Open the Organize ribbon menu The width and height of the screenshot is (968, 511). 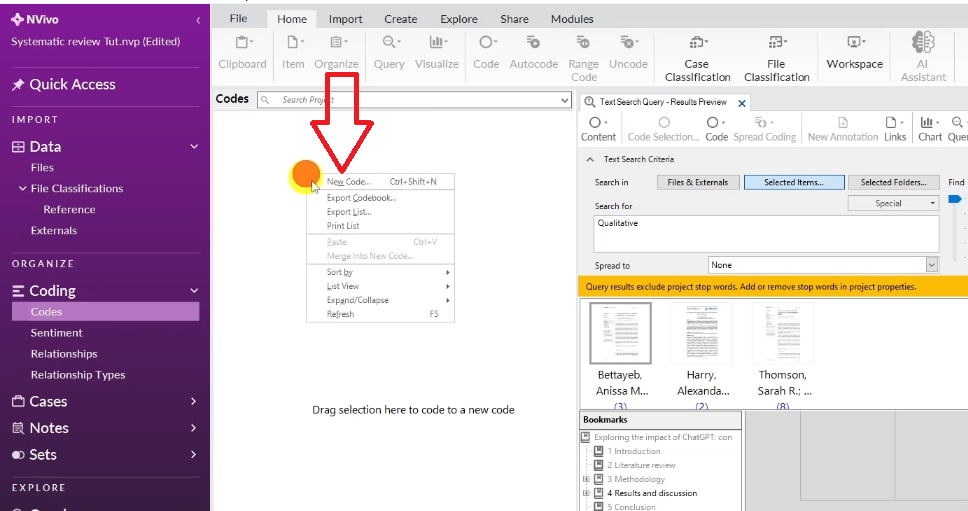[336, 52]
